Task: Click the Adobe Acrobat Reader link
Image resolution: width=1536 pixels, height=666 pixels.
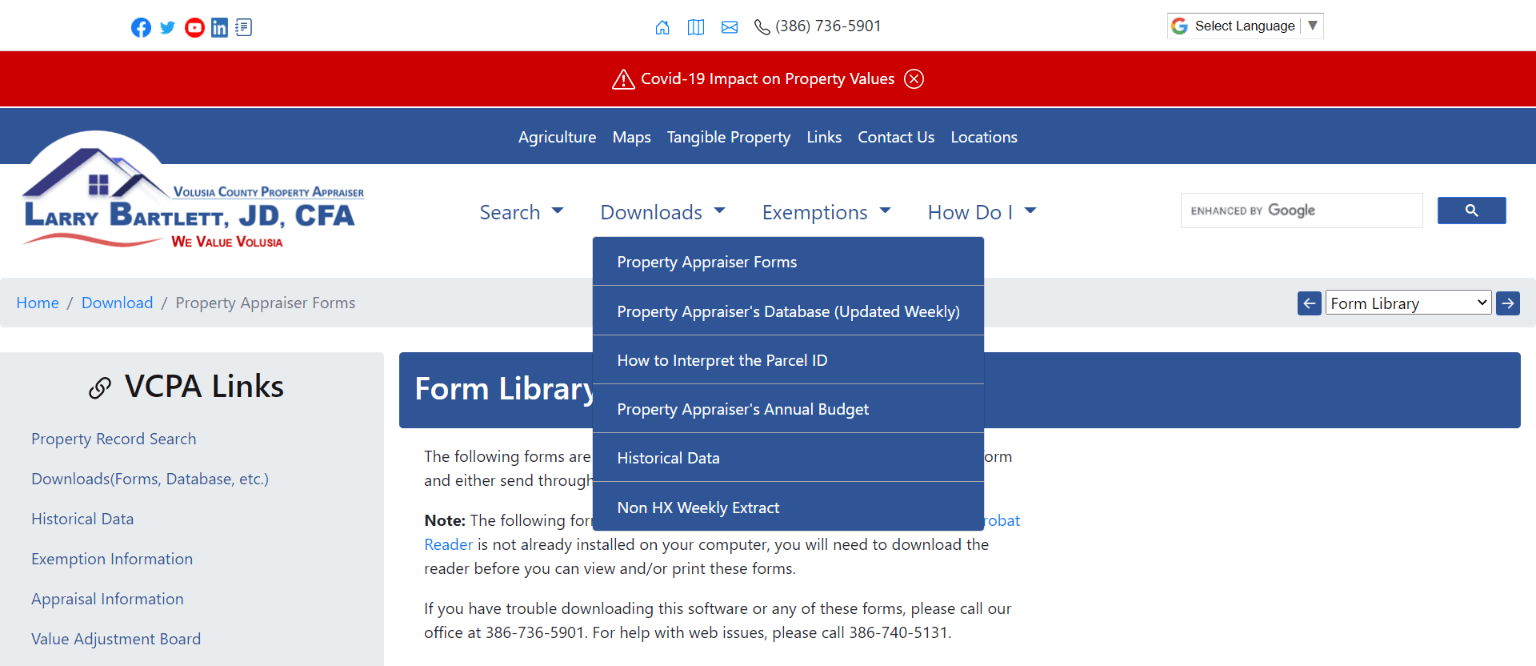Action: (448, 544)
